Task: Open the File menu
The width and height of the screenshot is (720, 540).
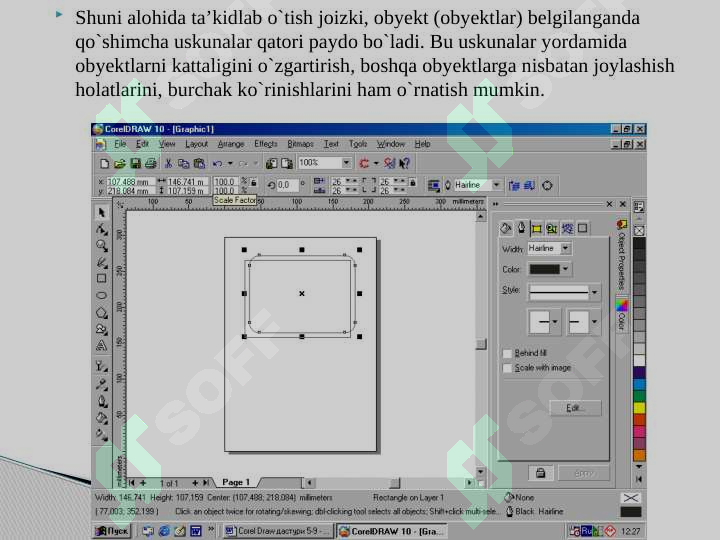Action: 120,144
